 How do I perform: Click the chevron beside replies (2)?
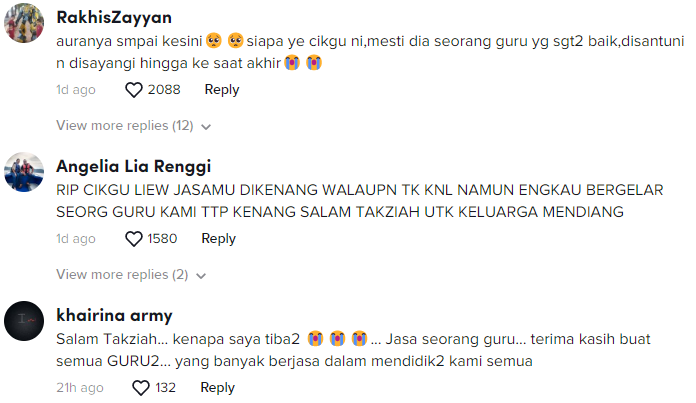[x=201, y=276]
